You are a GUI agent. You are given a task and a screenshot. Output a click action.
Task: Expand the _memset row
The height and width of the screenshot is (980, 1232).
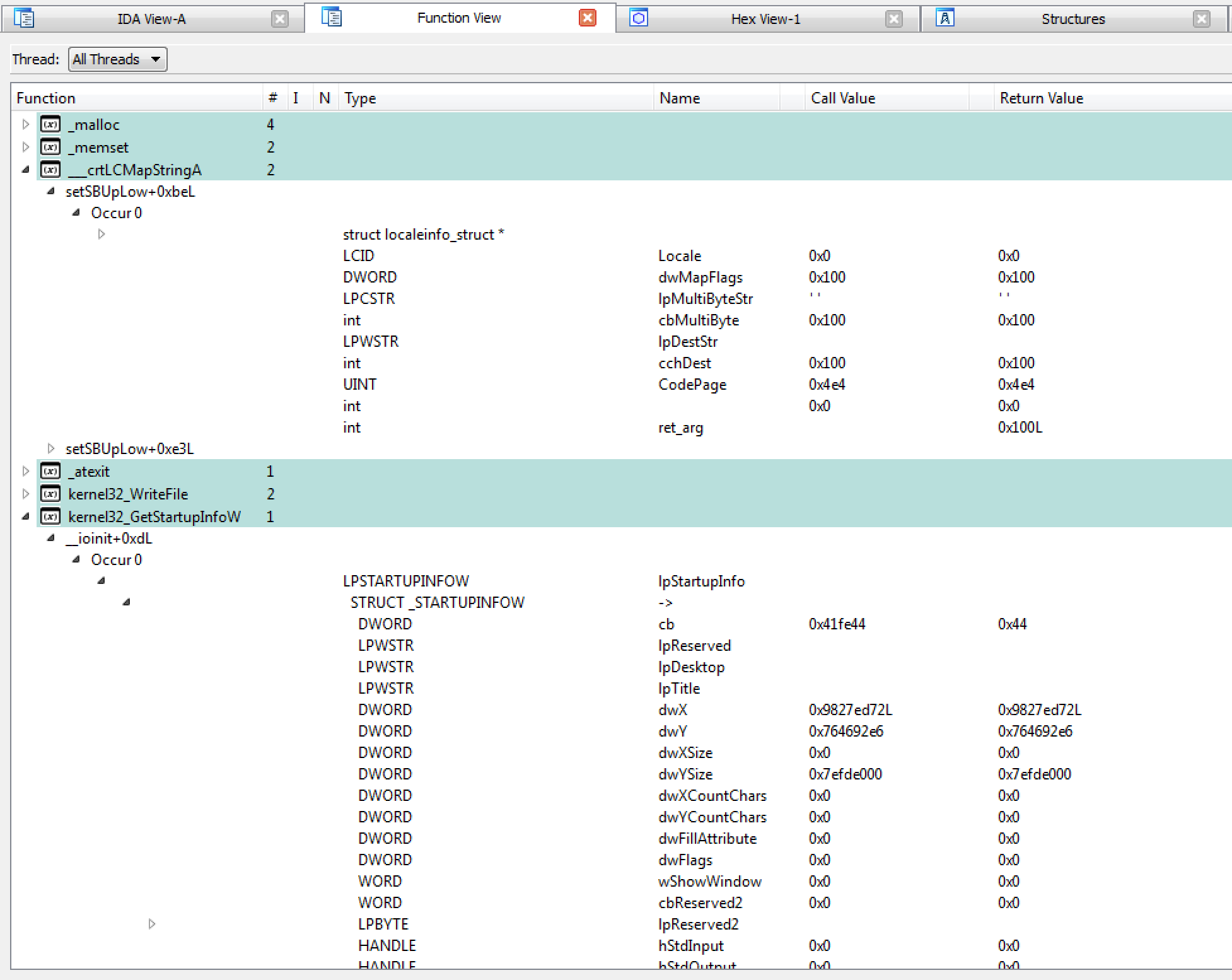point(25,147)
